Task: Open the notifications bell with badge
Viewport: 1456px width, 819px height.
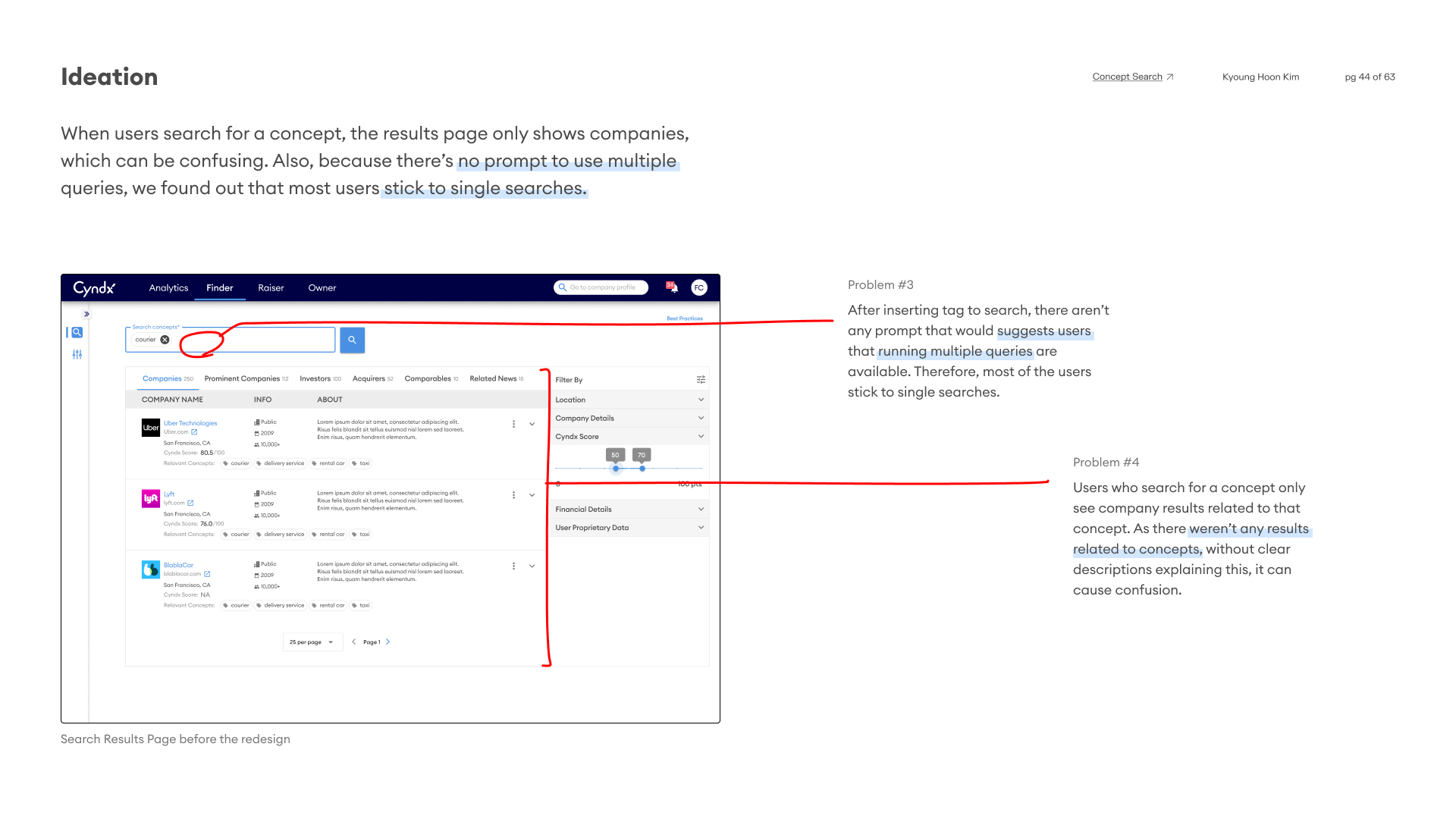Action: [672, 287]
